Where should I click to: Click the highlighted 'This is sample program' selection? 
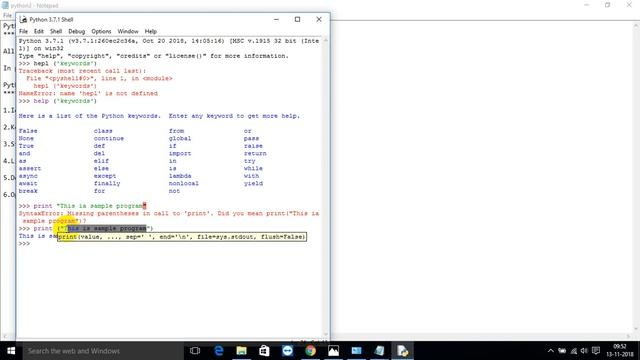107,228
